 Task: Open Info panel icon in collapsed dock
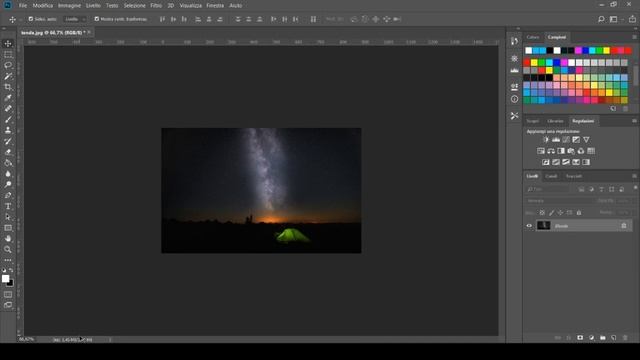pyautogui.click(x=514, y=99)
